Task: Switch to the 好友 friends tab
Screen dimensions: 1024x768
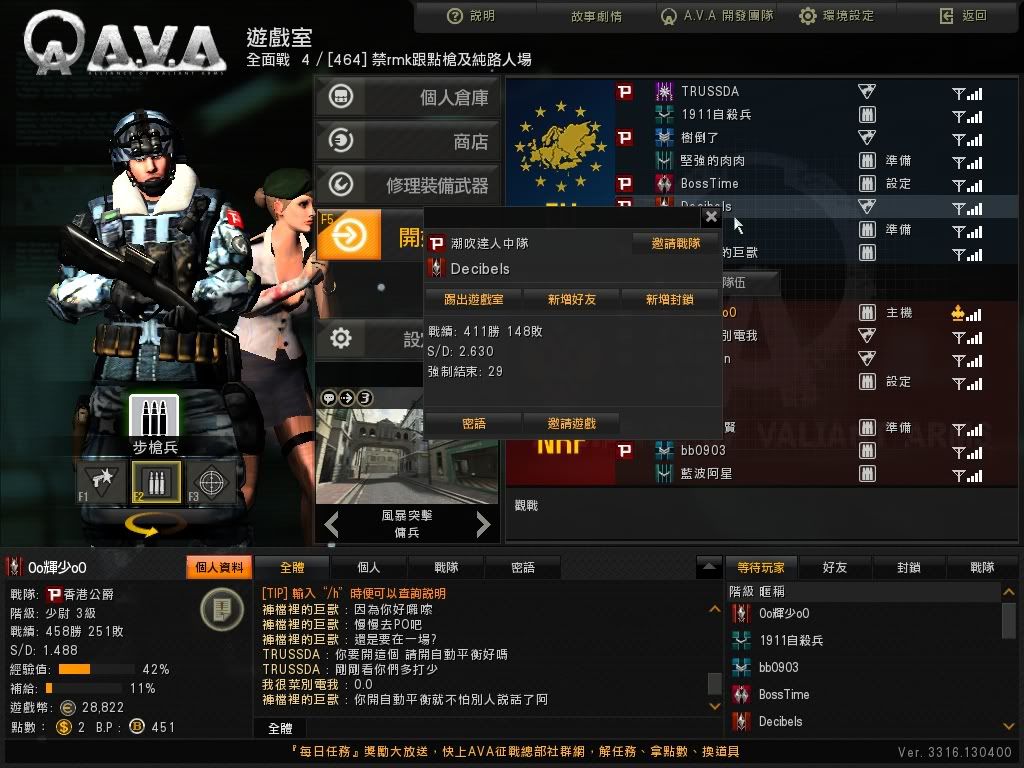Action: [x=835, y=568]
